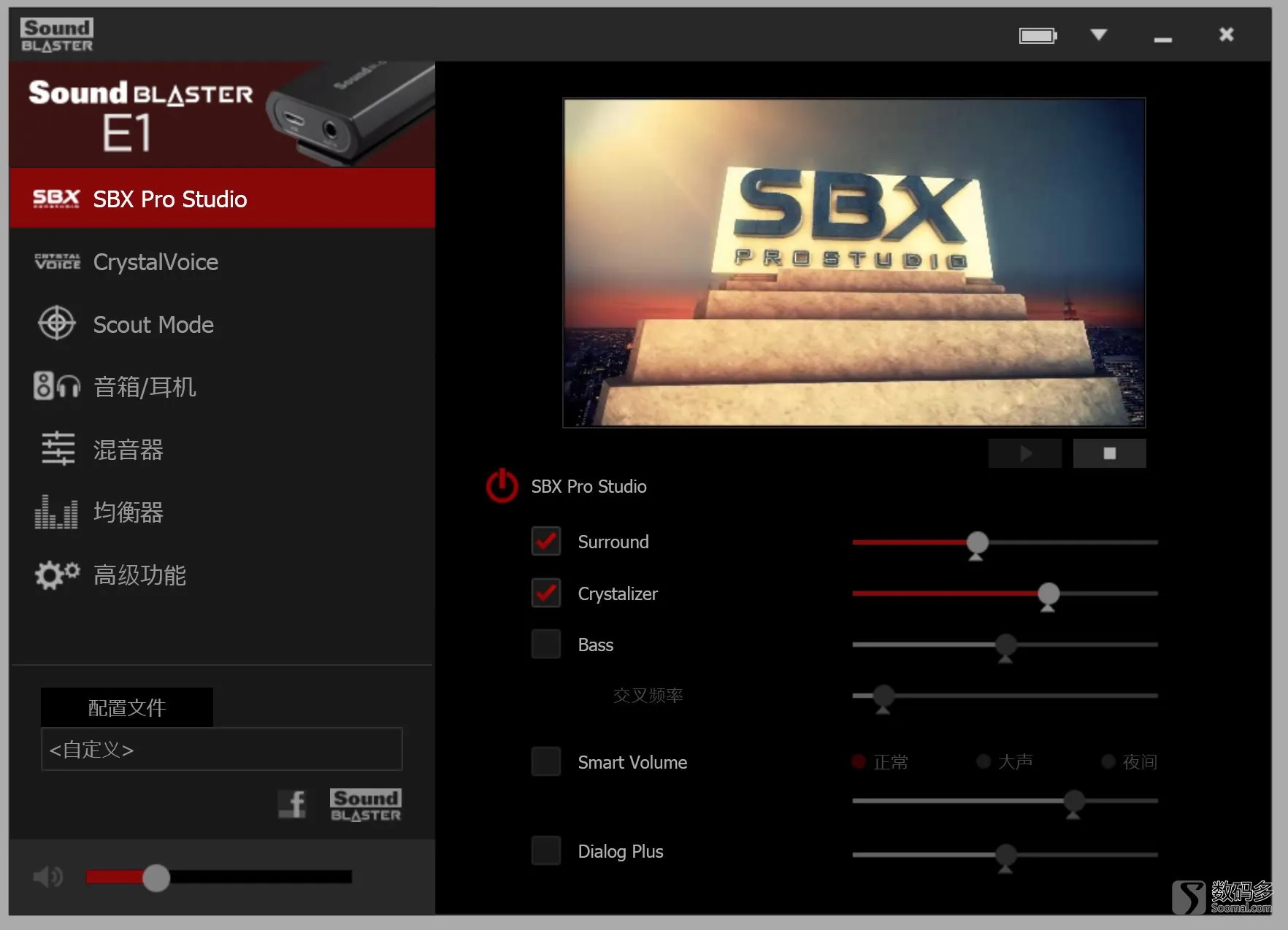Click the top-left Sound Blaster logo
This screenshot has width=1288, height=930.
57,35
